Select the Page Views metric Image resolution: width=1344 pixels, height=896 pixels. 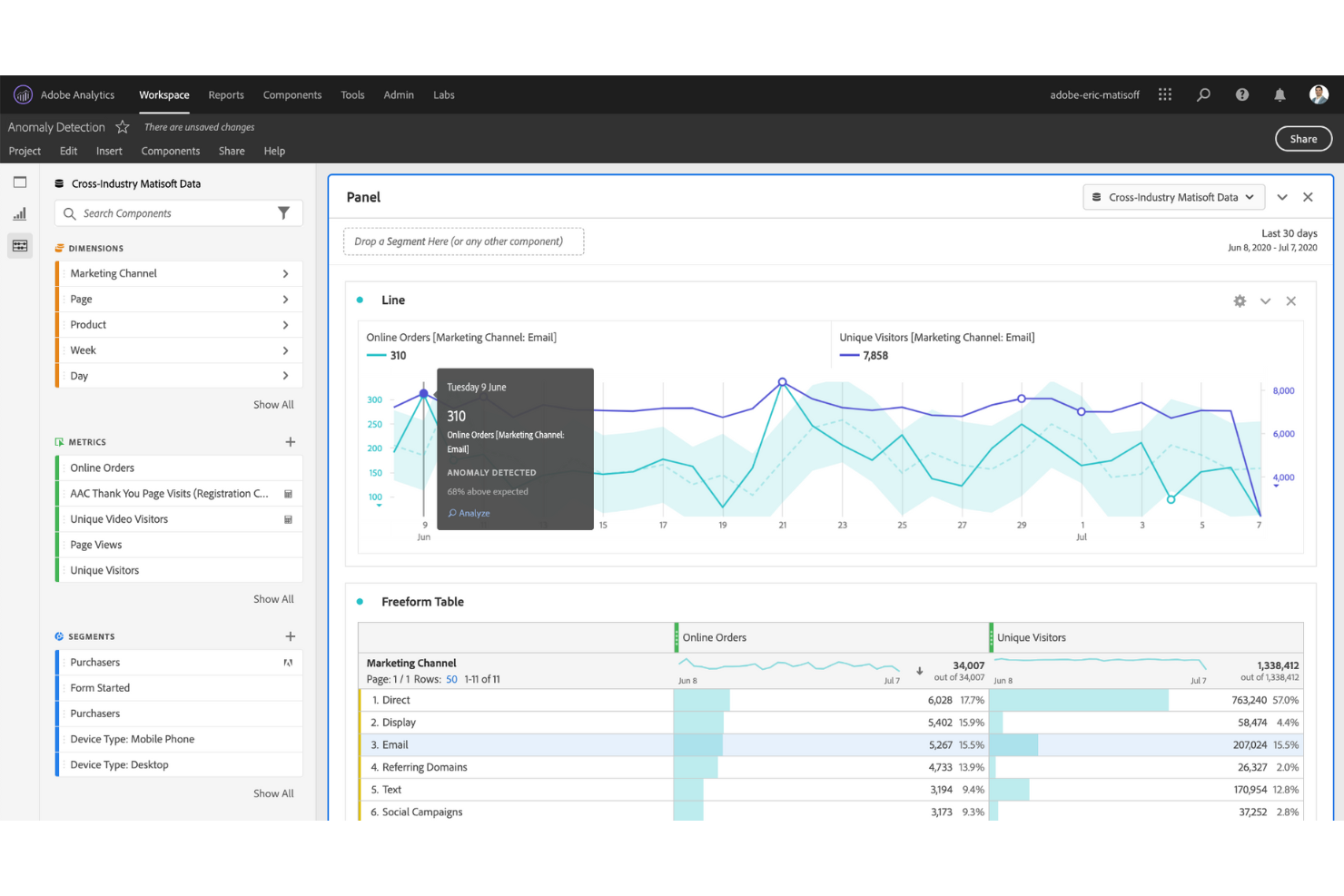tap(179, 545)
